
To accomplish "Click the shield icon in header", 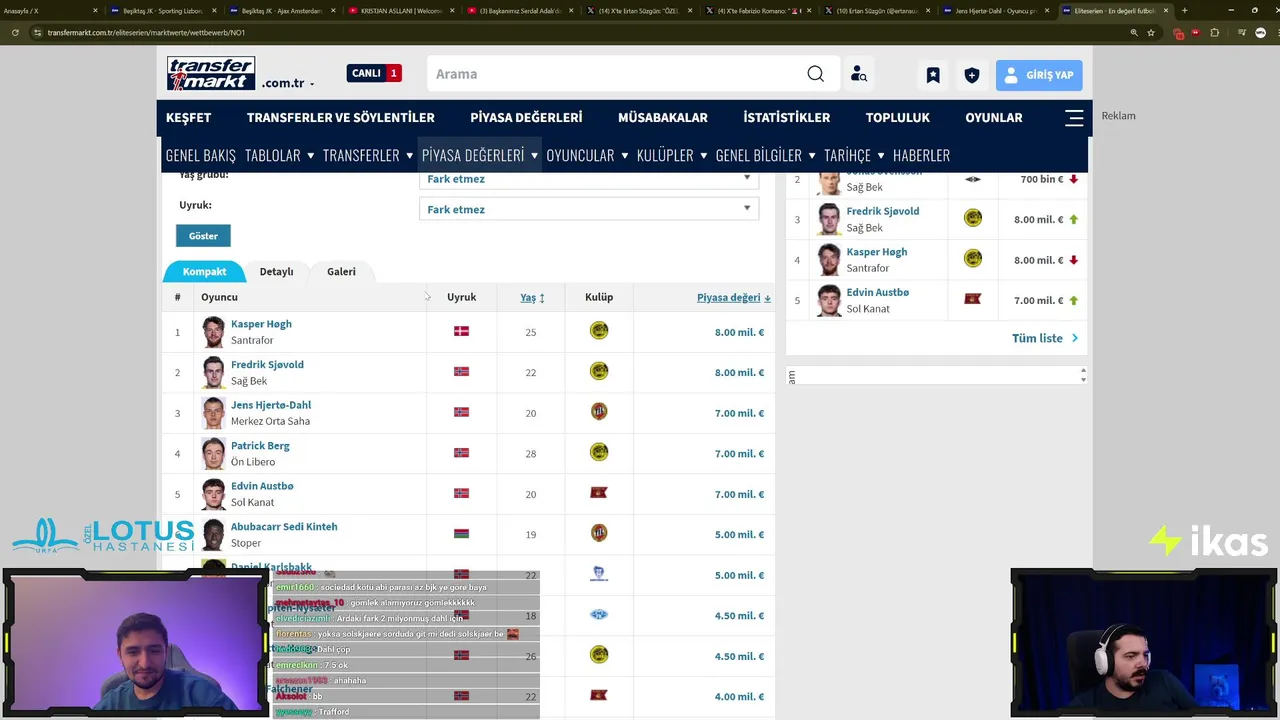I will point(971,75).
